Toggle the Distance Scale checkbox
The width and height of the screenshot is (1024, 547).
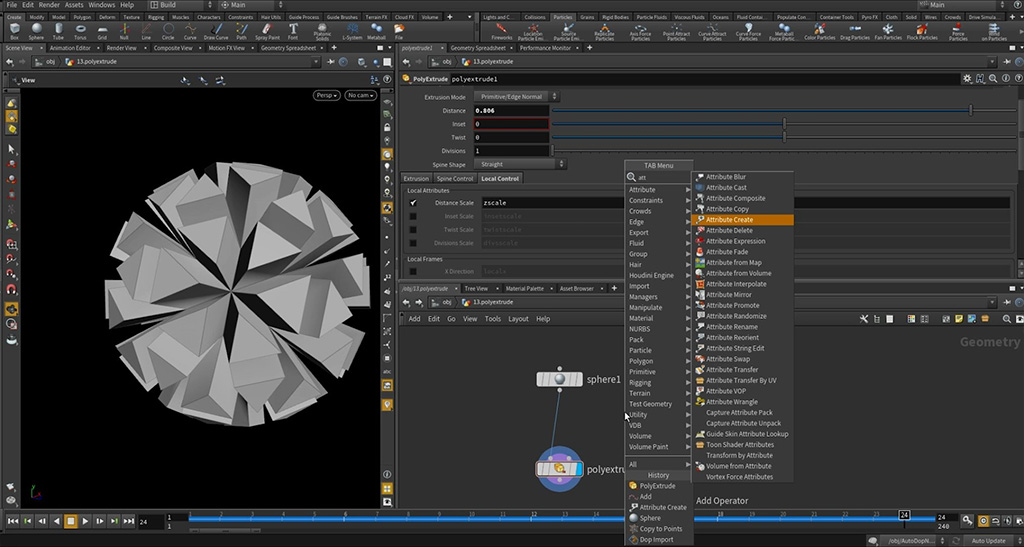412,203
